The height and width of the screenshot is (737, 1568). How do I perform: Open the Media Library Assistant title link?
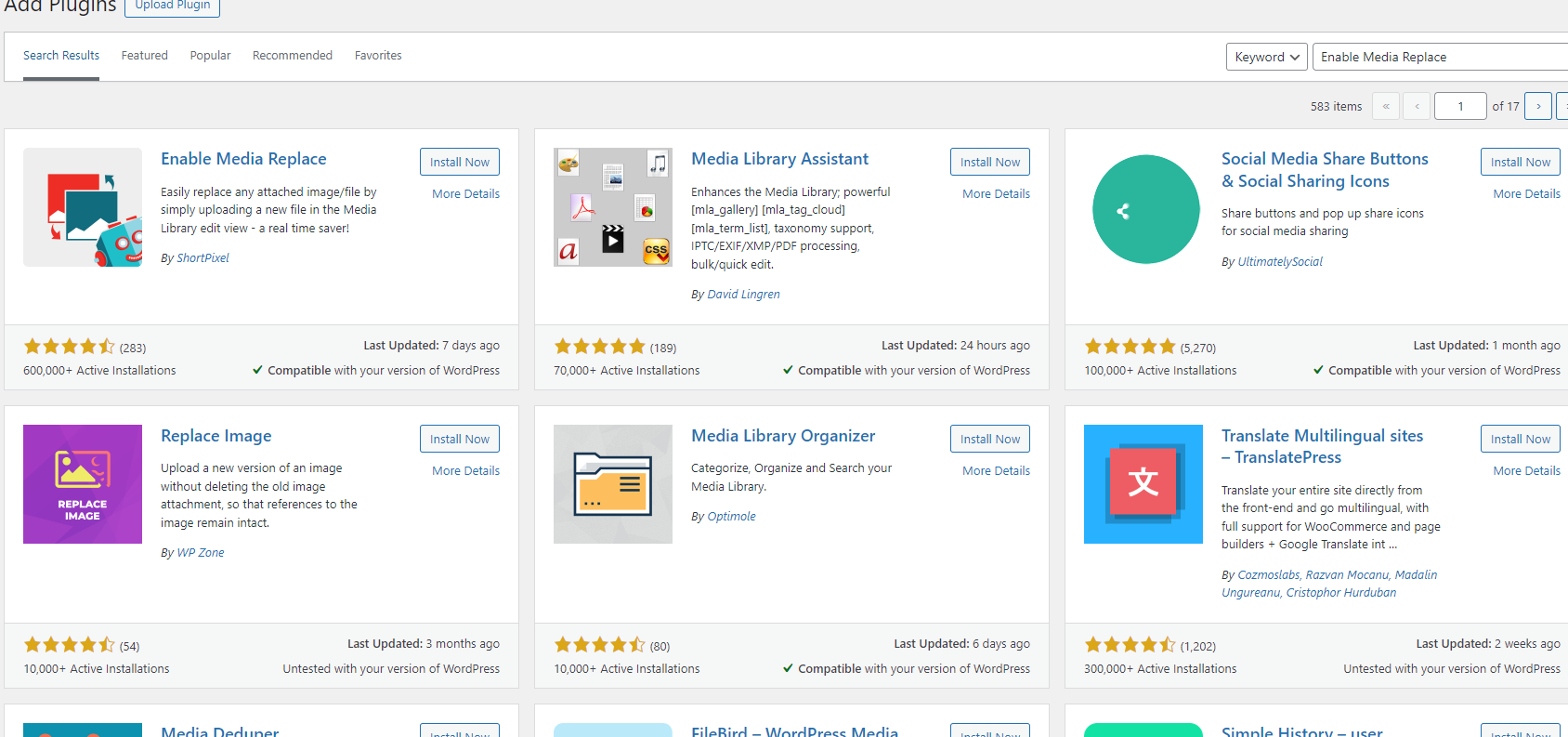[x=779, y=159]
